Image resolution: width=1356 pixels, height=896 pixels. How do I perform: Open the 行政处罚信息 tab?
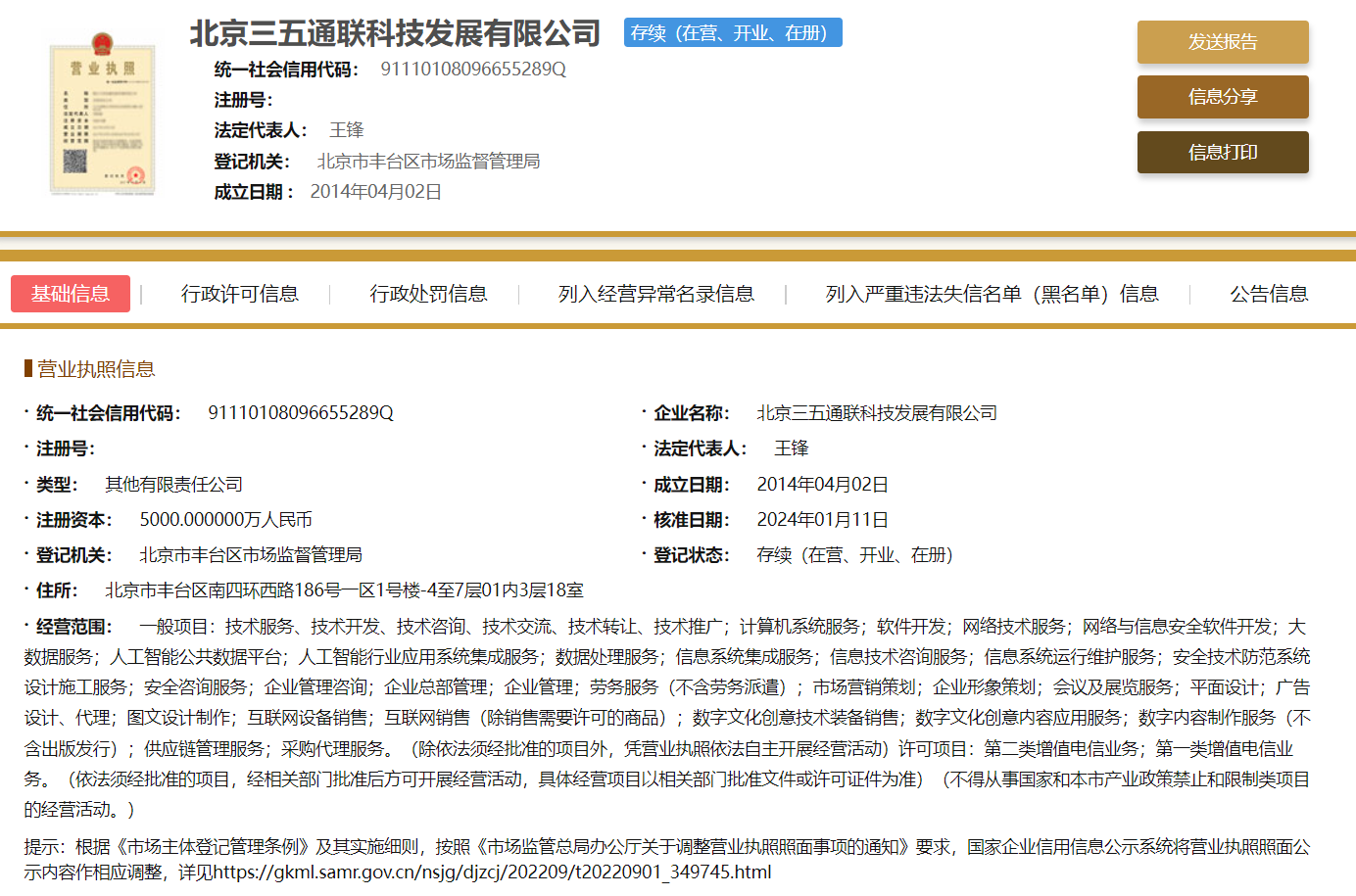[428, 294]
